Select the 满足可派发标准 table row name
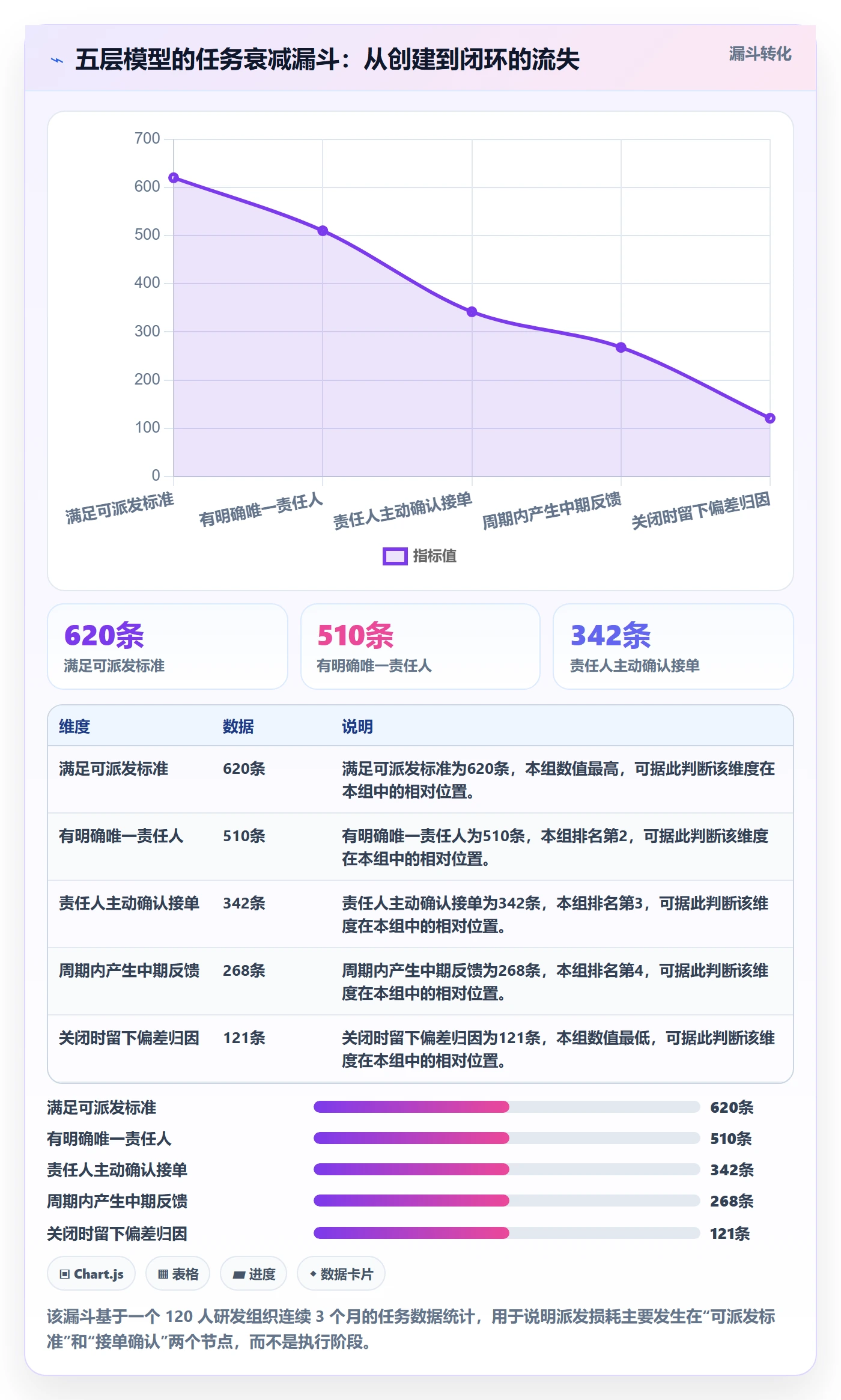841x1400 pixels. tap(114, 768)
